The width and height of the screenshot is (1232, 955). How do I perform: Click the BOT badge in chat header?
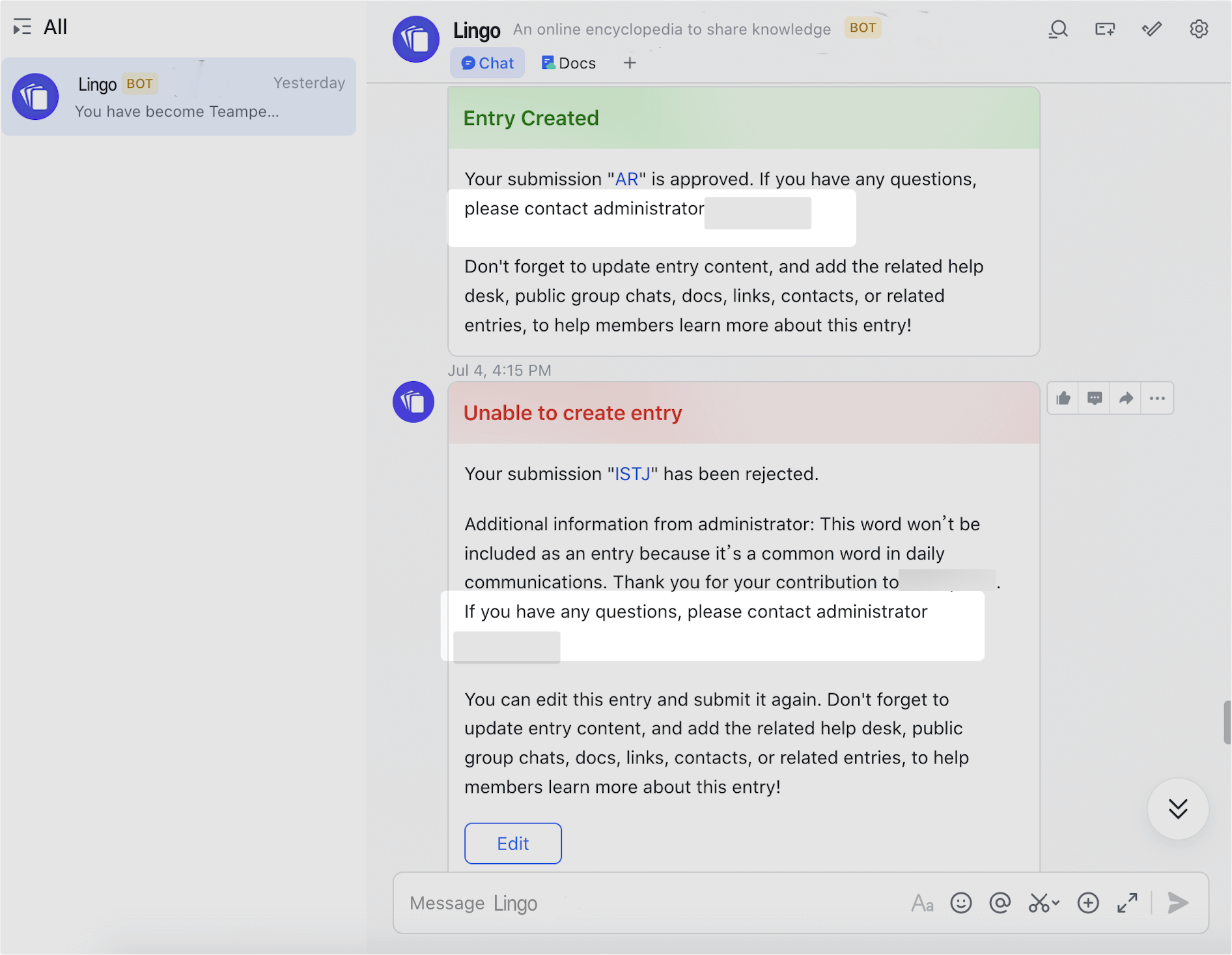click(863, 28)
